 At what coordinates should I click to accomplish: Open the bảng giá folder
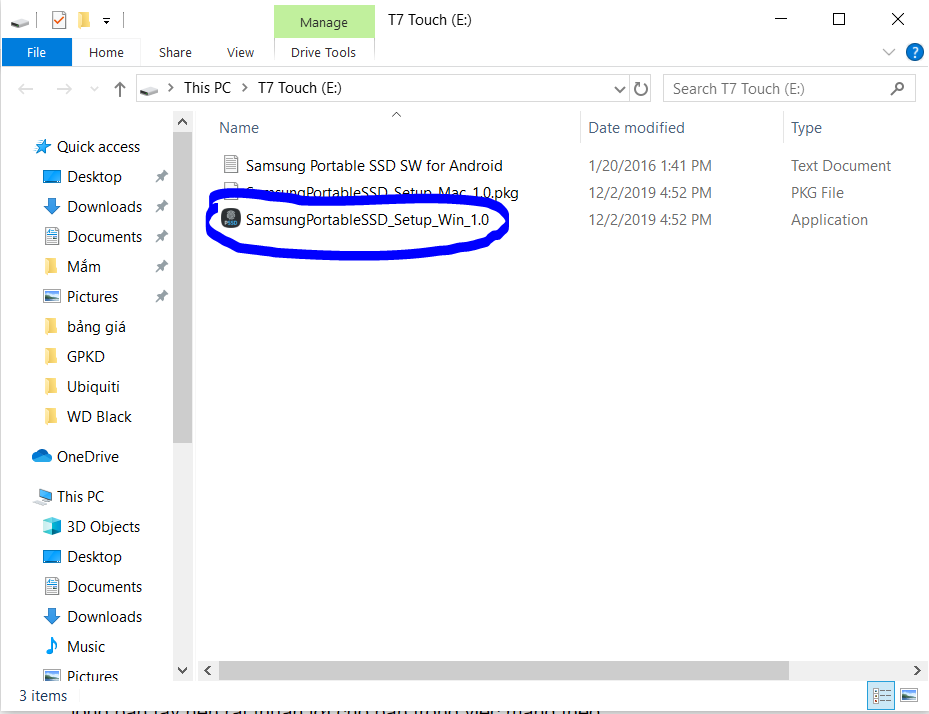click(x=96, y=326)
